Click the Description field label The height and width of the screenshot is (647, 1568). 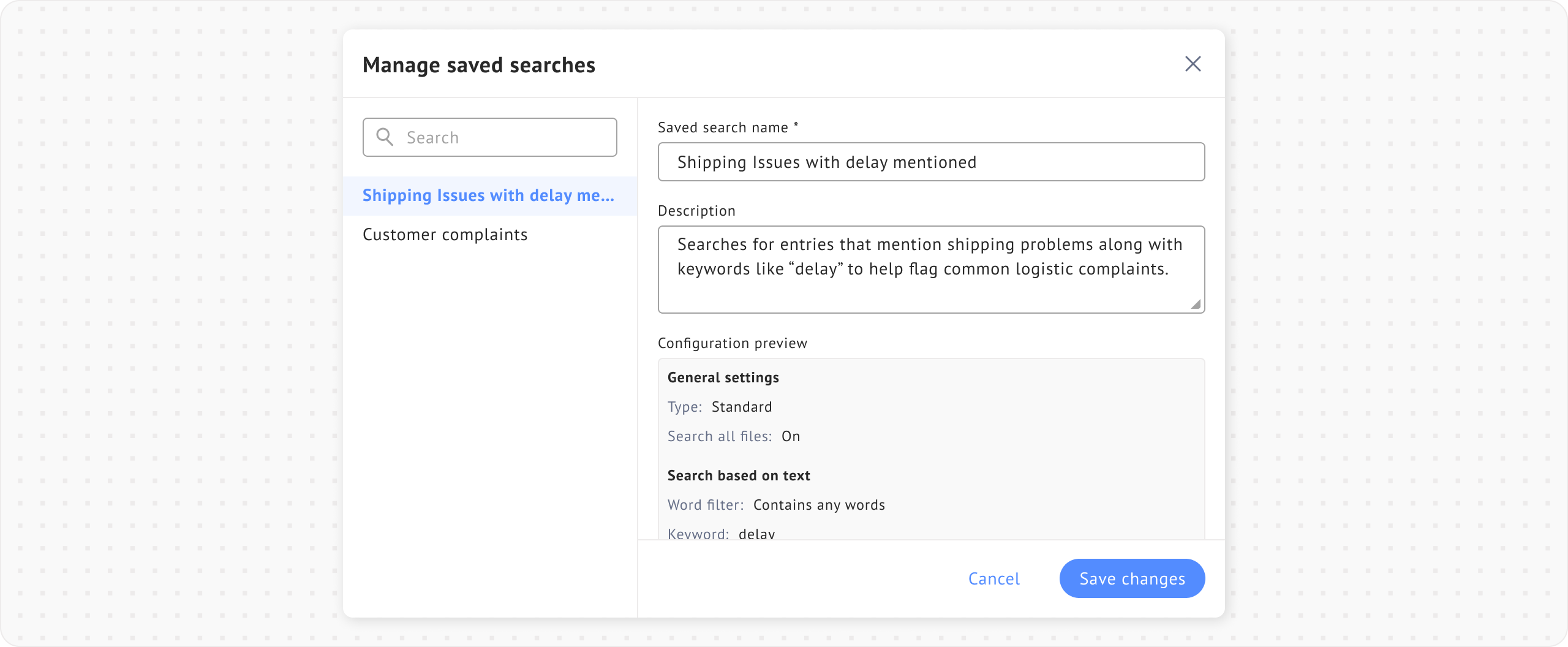(696, 211)
